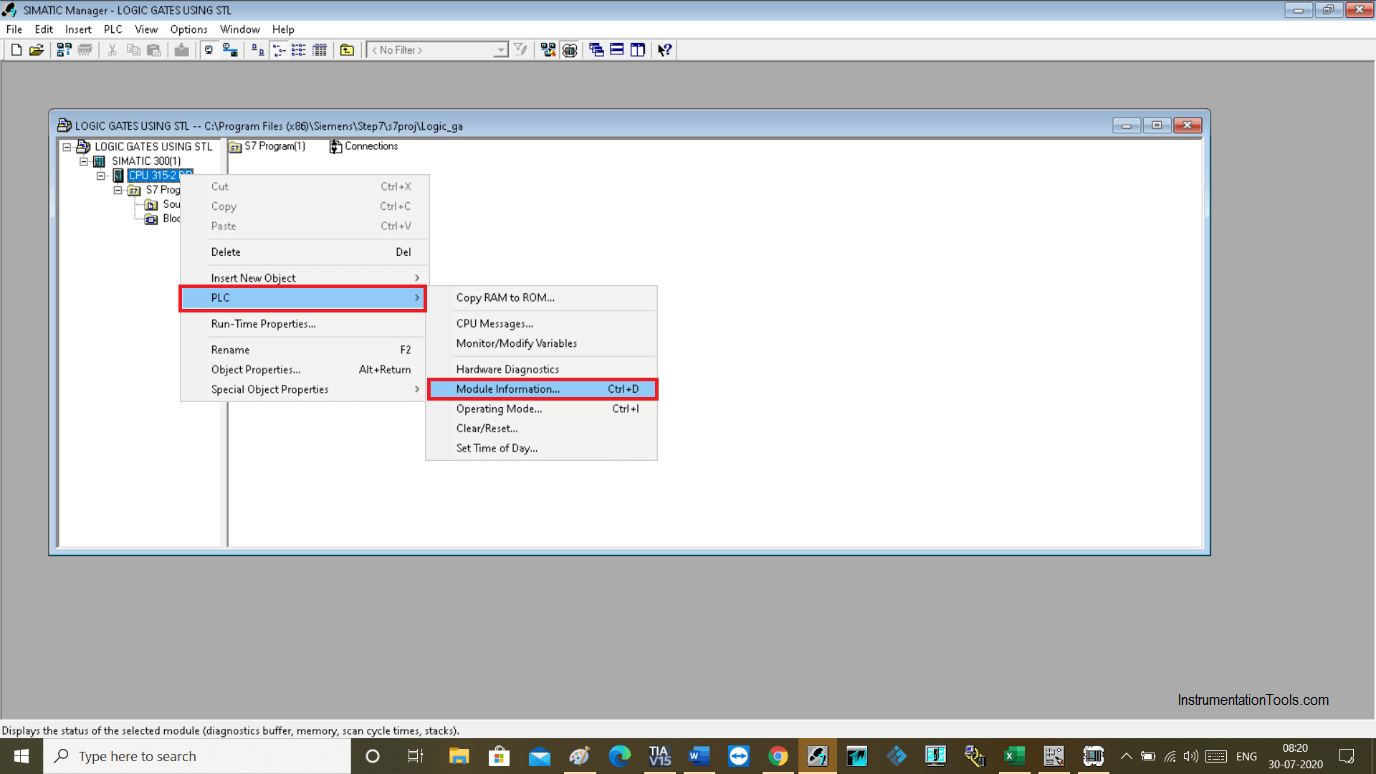Click the taskbar search box

tap(197, 756)
